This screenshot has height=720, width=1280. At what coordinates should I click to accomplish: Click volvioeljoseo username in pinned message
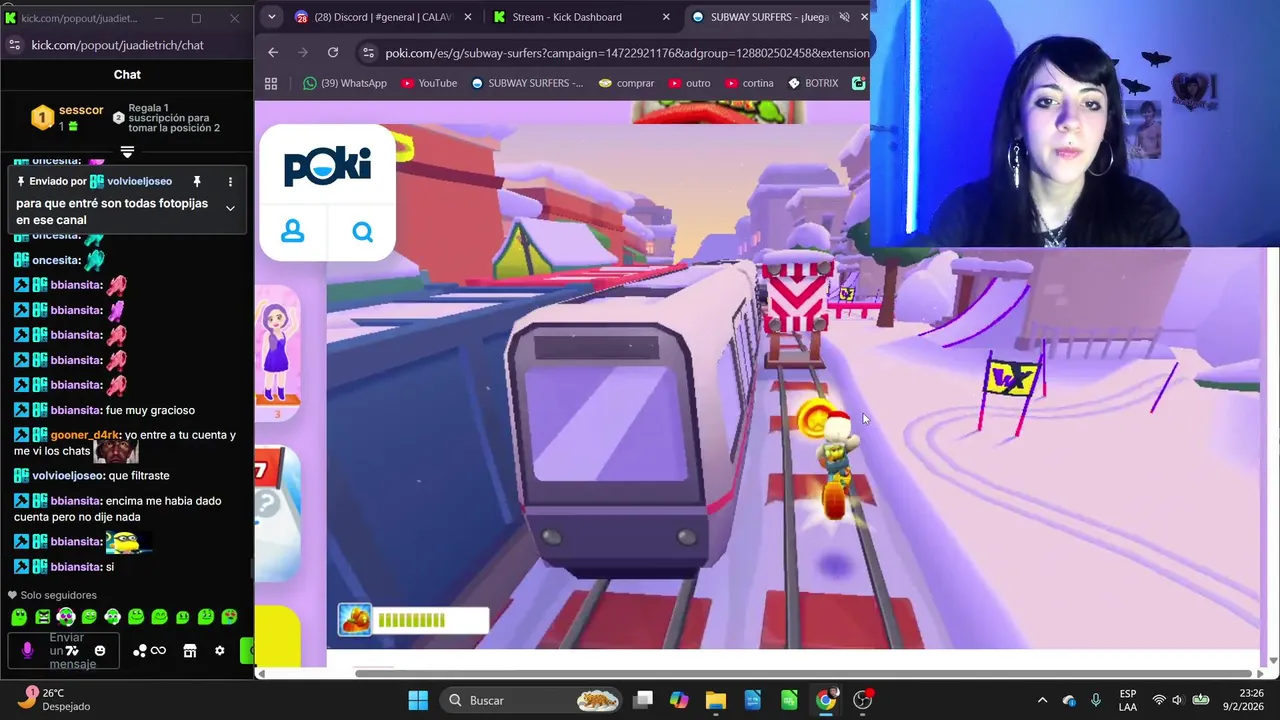coord(139,181)
